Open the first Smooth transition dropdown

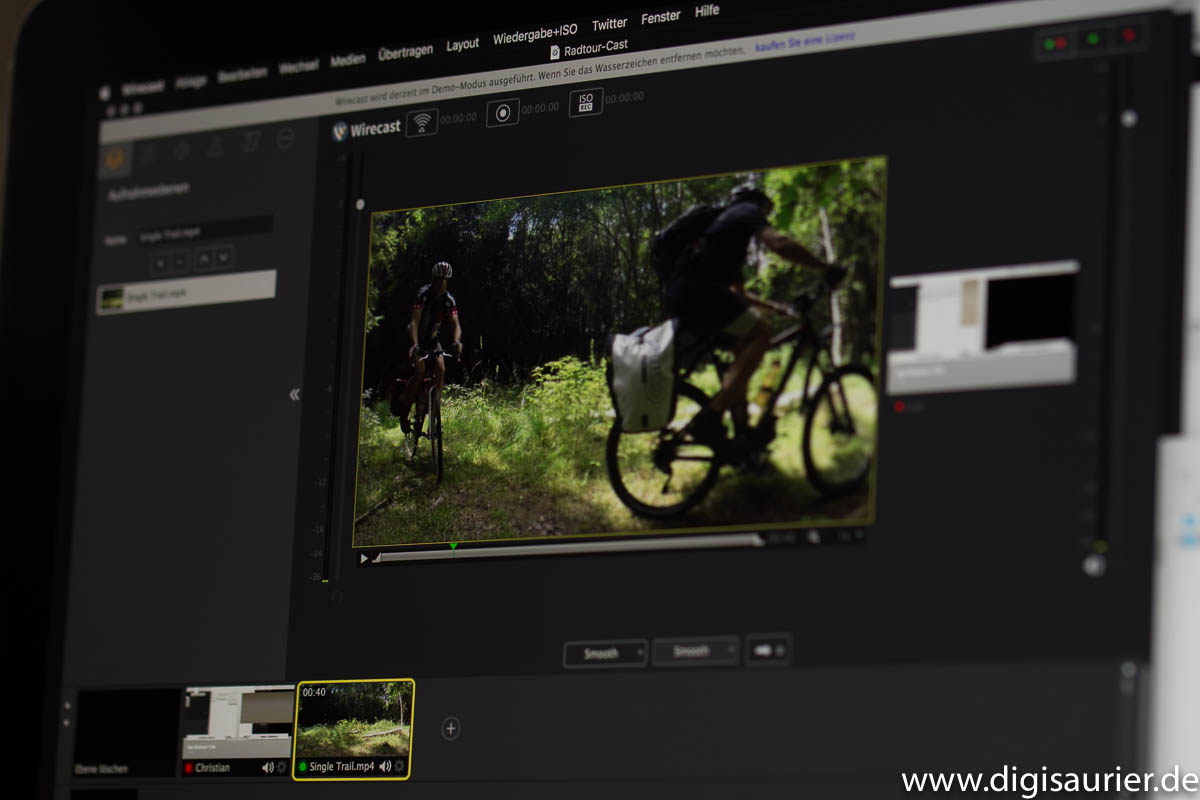(x=605, y=653)
